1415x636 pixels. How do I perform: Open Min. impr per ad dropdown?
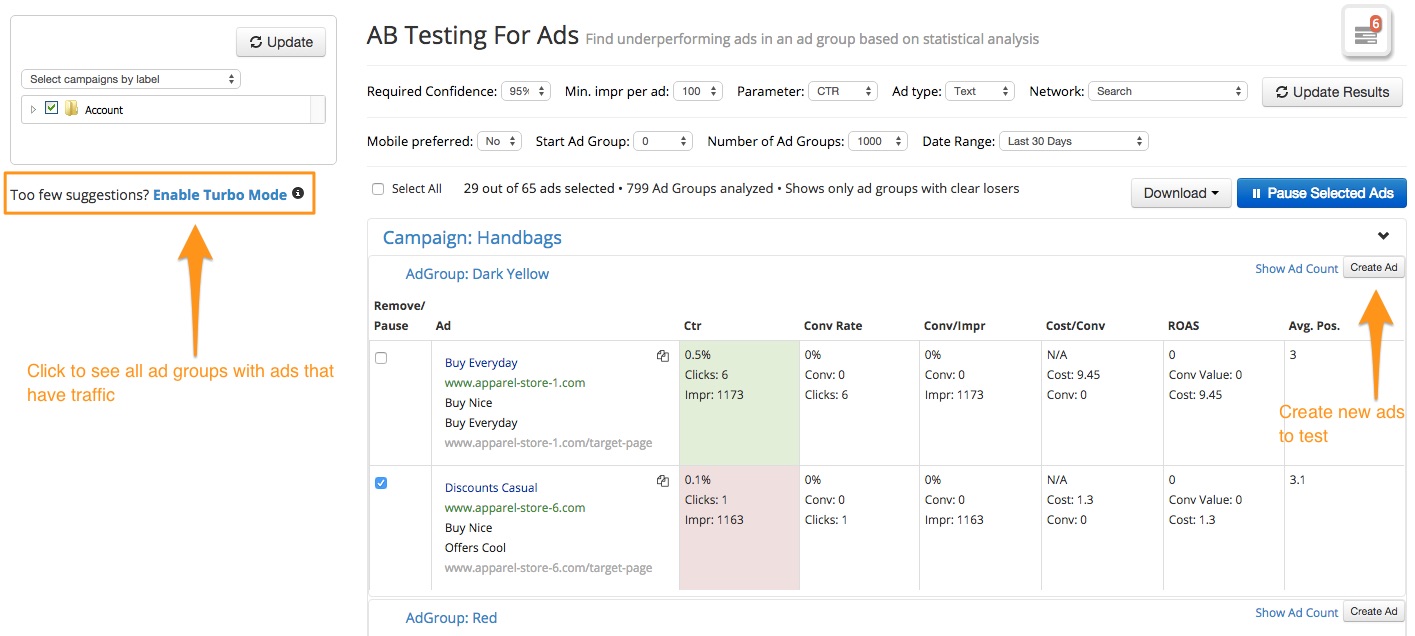click(x=698, y=91)
